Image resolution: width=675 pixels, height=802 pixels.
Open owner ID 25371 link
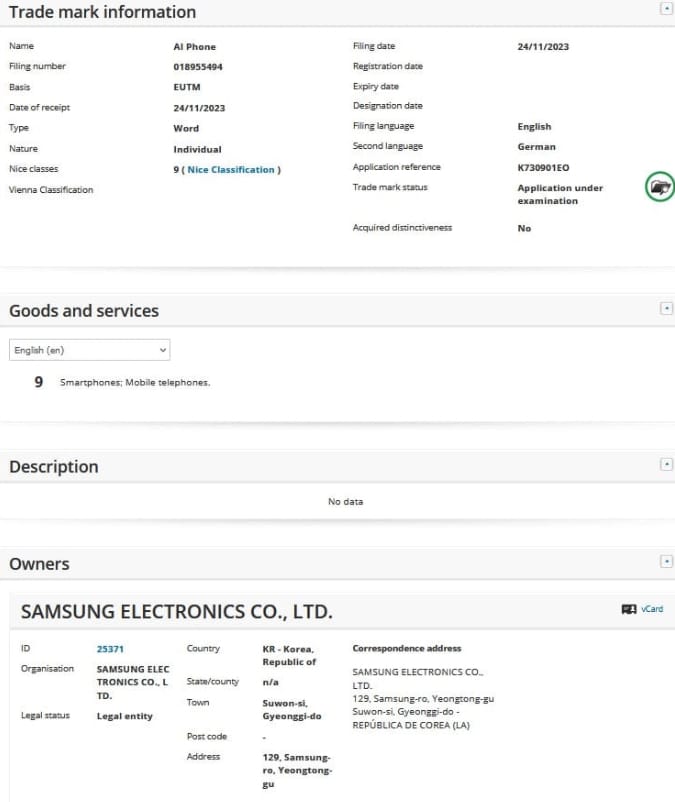110,649
